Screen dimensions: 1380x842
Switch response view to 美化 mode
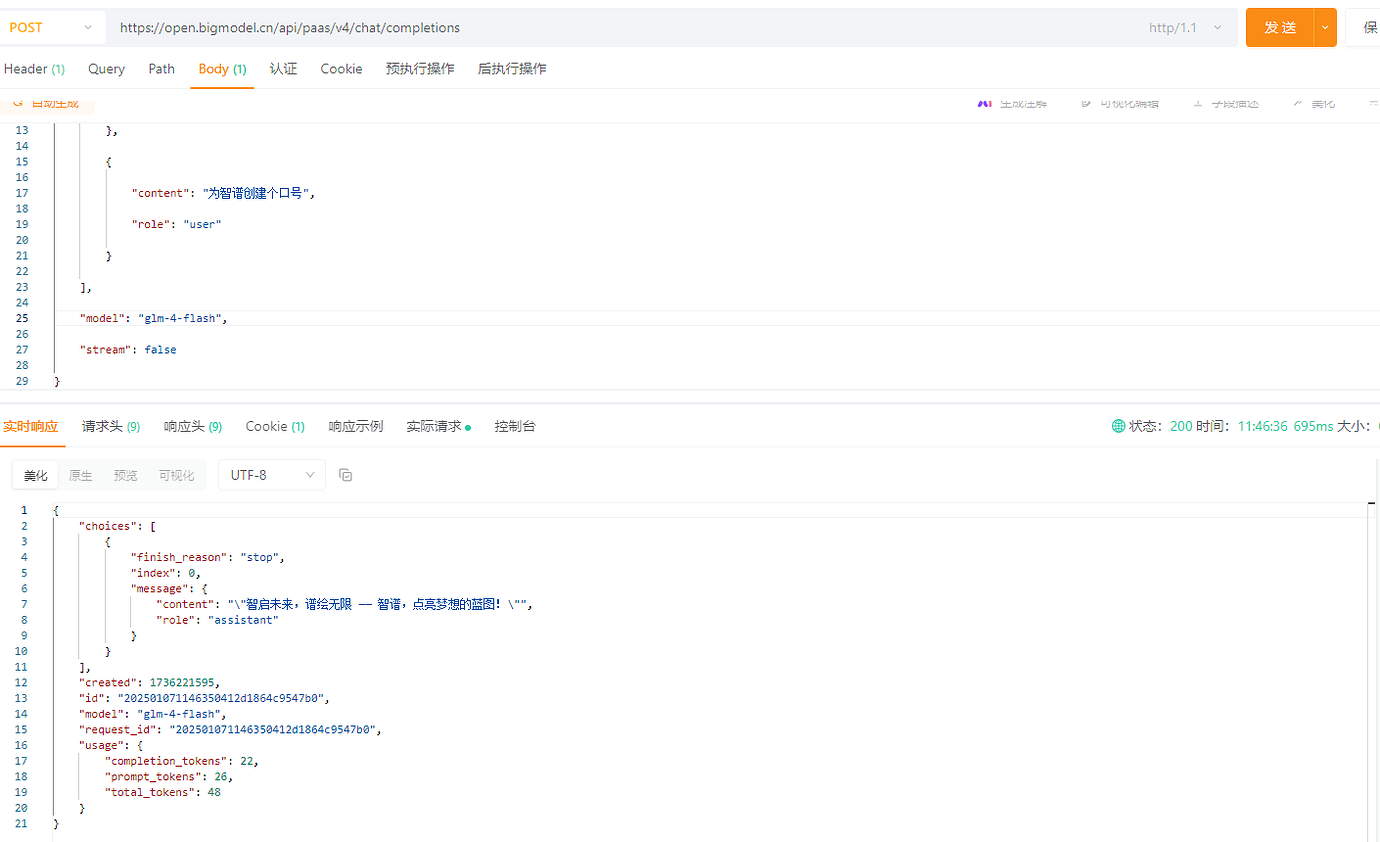click(x=36, y=475)
